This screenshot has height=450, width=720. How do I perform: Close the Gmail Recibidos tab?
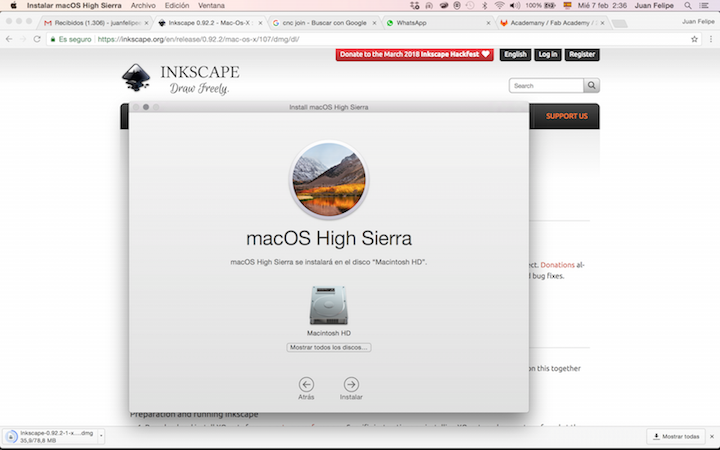(146, 23)
